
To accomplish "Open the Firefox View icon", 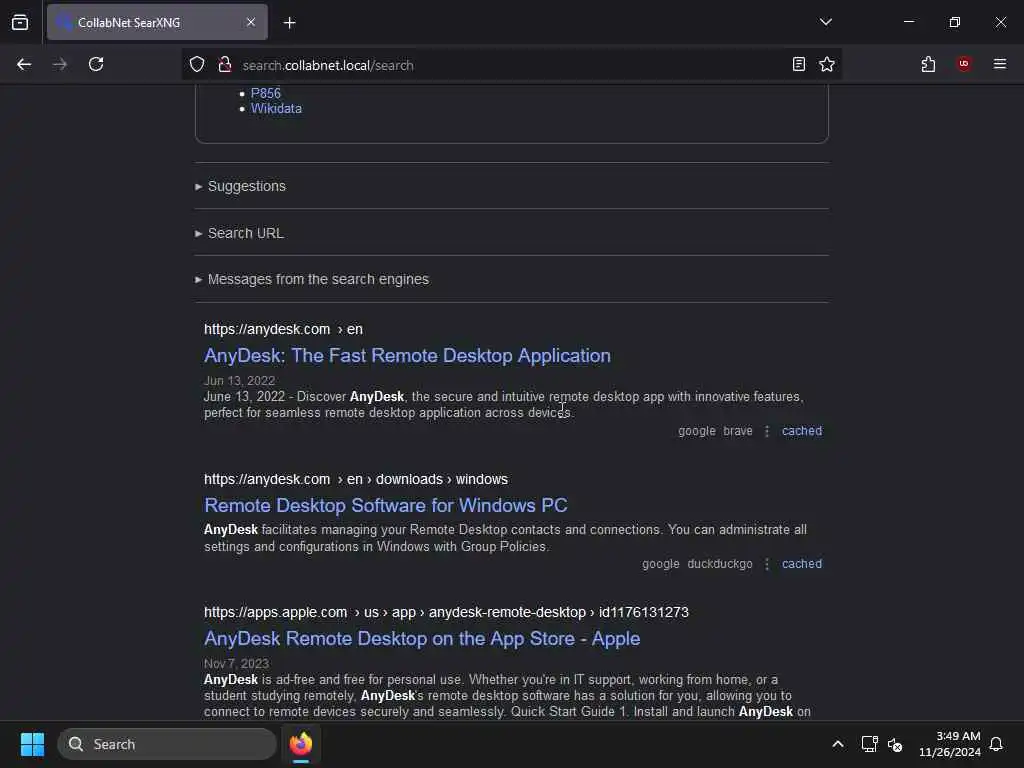I will pyautogui.click(x=20, y=22).
